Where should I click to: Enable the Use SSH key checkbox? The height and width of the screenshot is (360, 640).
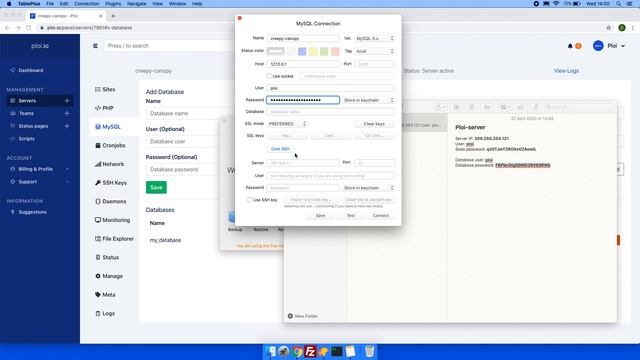(x=249, y=200)
